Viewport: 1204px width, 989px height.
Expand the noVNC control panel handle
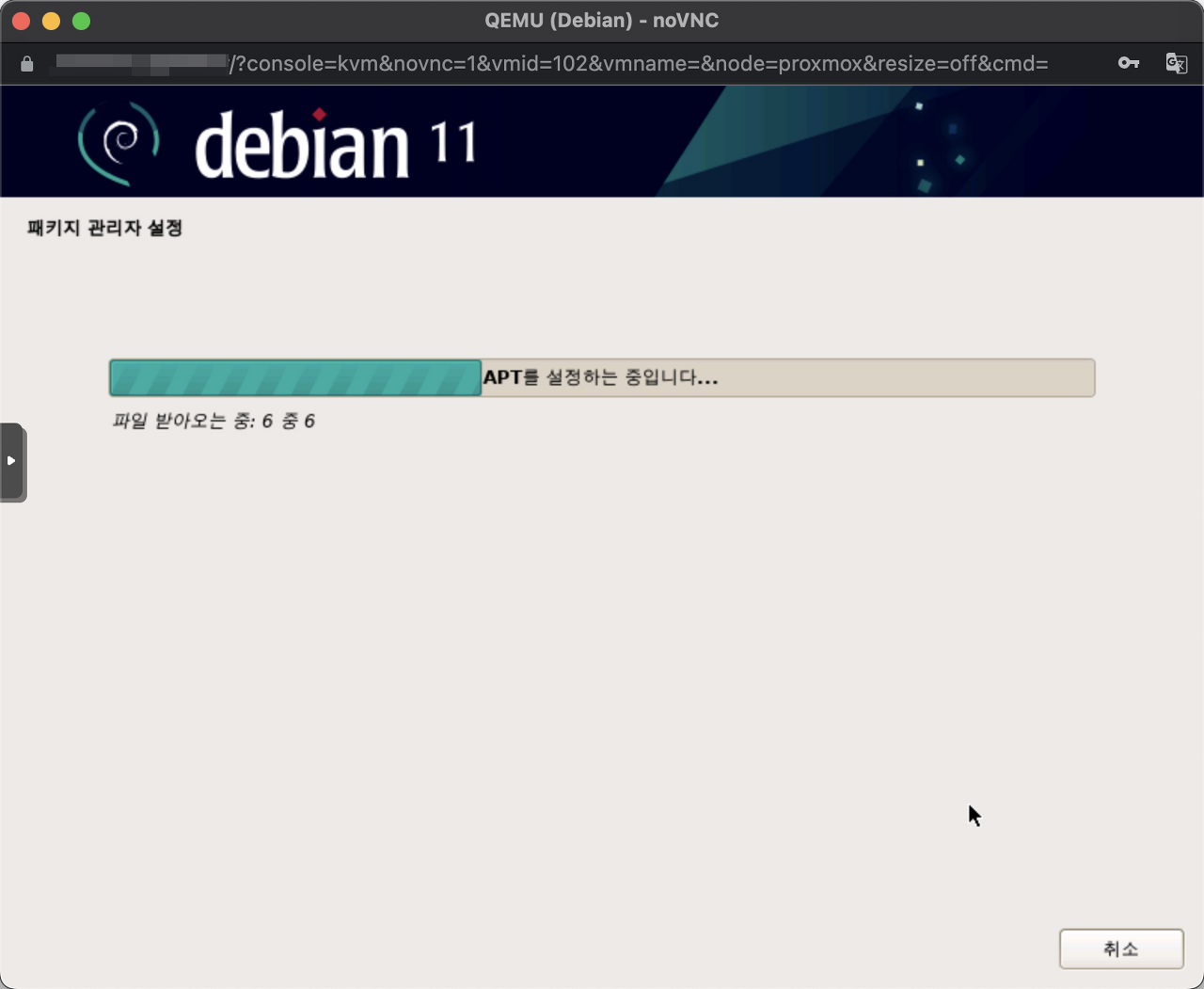[x=12, y=461]
